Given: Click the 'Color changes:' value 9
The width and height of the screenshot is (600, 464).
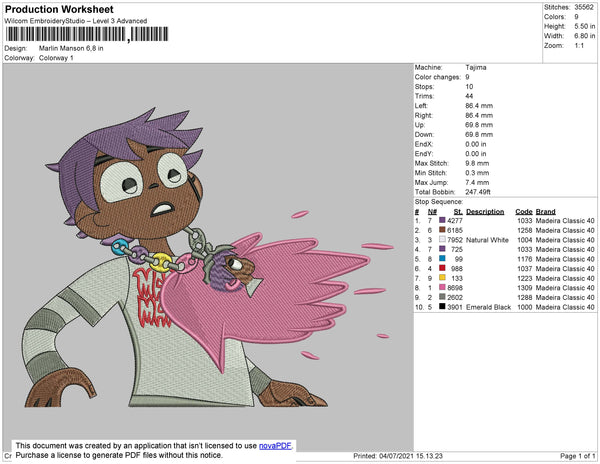Looking at the screenshot, I should point(467,77).
